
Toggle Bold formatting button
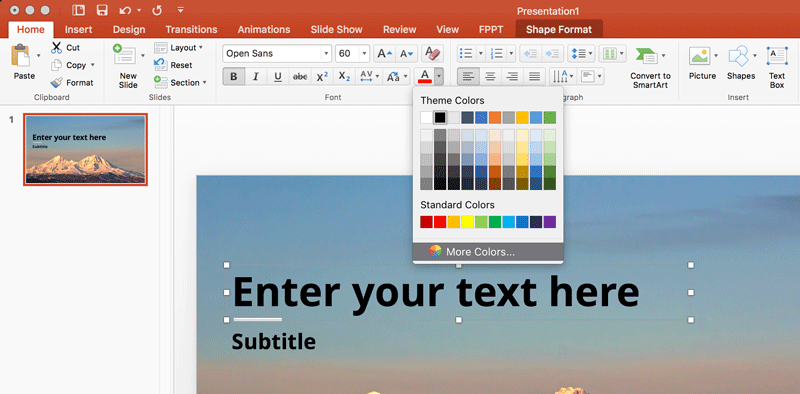pos(234,77)
